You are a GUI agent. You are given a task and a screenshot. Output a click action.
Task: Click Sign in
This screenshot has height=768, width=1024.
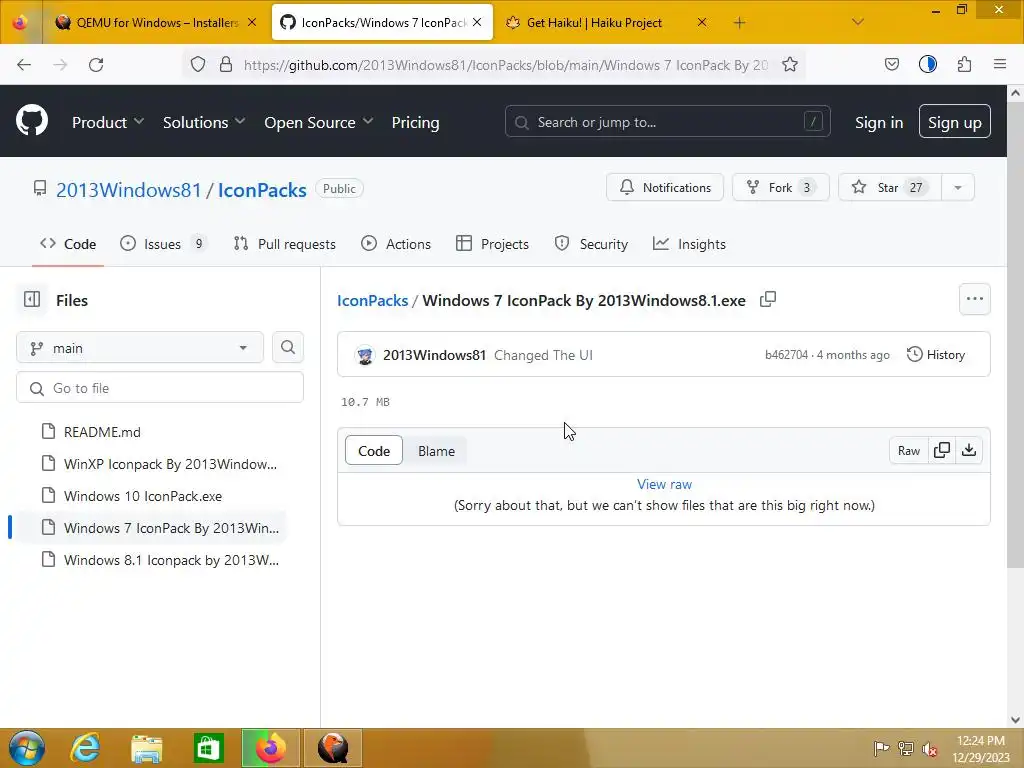879,122
